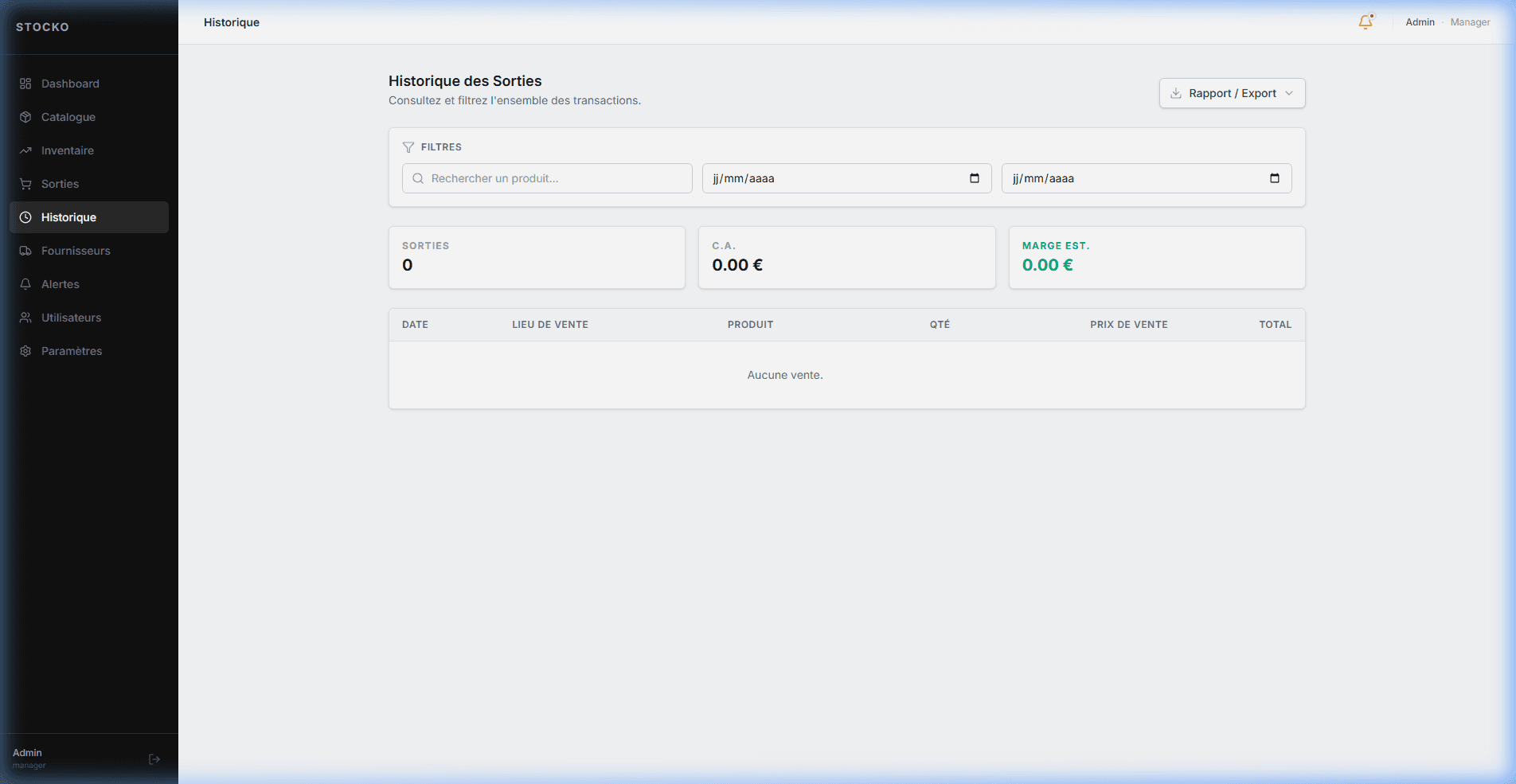
Task: Select the Historique menu entry
Action: [89, 217]
